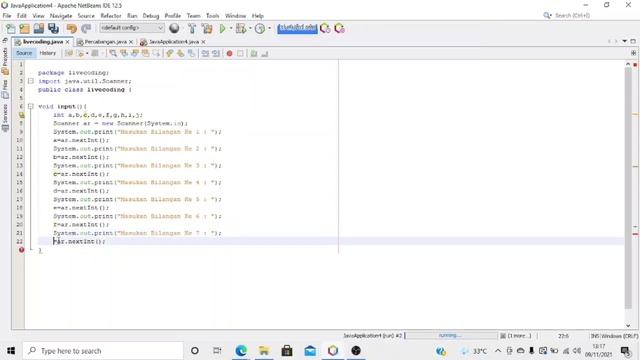Click the first profiler snapshot icon

tap(325, 29)
